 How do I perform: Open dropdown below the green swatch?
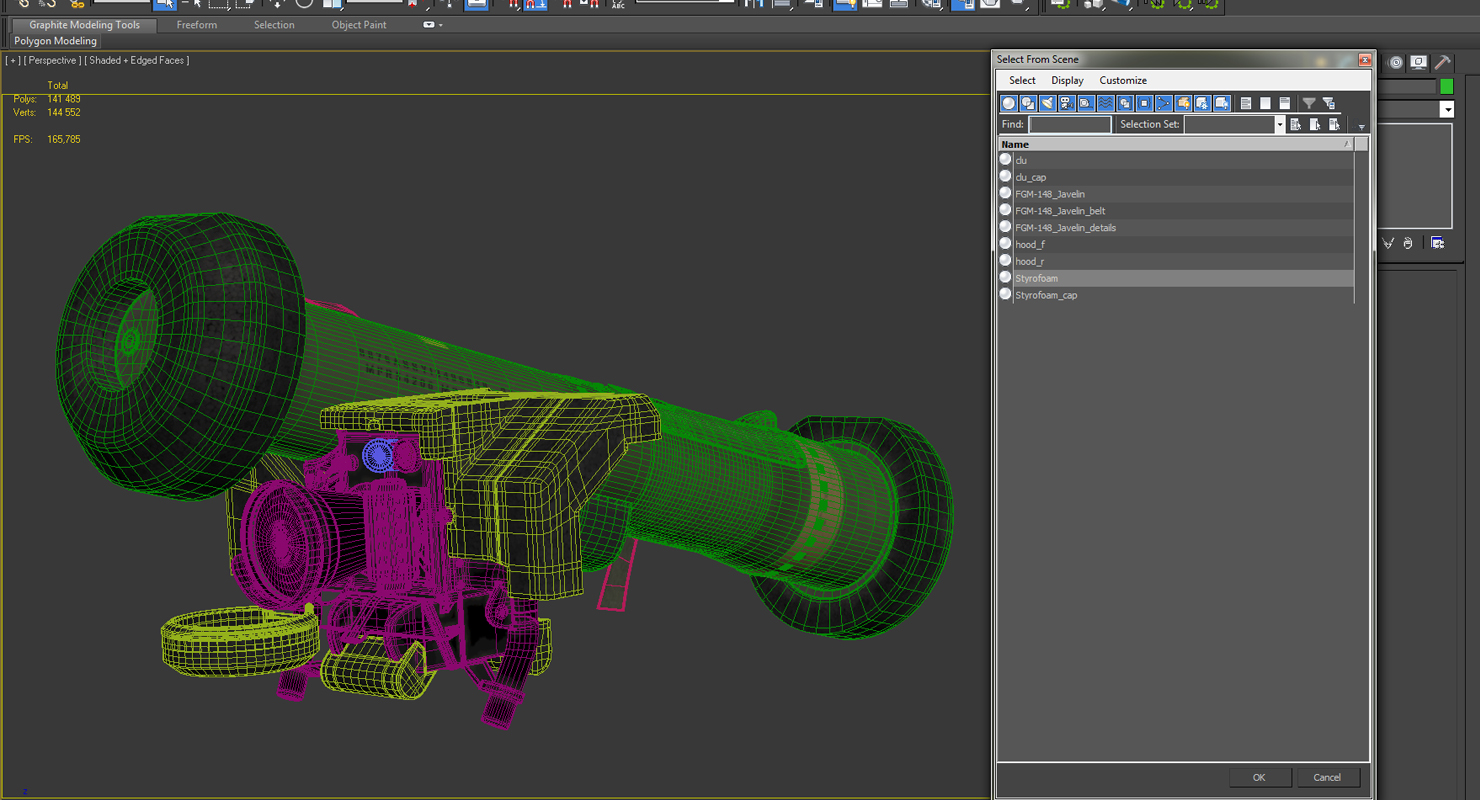pos(1446,109)
